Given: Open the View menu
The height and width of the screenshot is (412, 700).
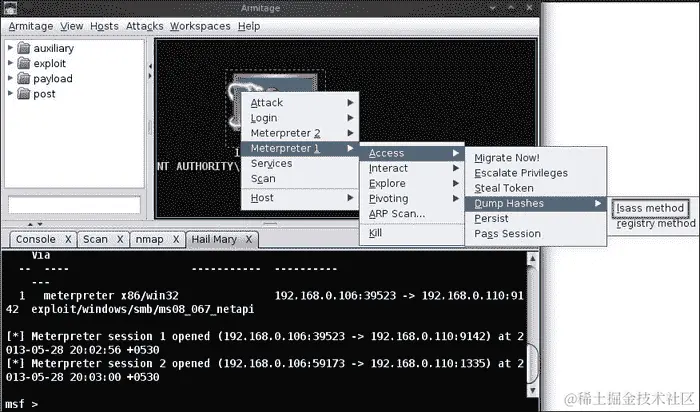Looking at the screenshot, I should click(71, 26).
